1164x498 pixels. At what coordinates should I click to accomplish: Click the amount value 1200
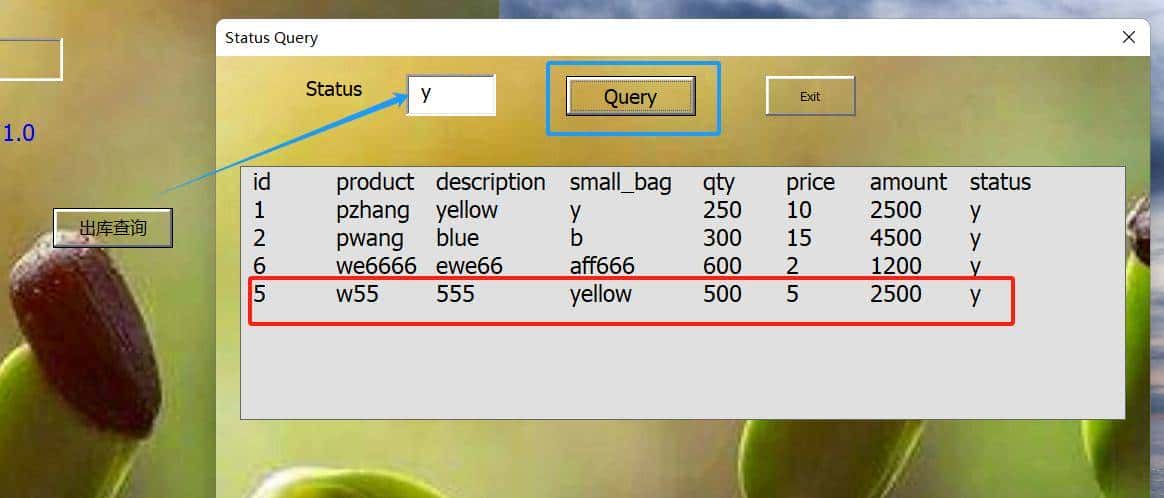pyautogui.click(x=896, y=266)
